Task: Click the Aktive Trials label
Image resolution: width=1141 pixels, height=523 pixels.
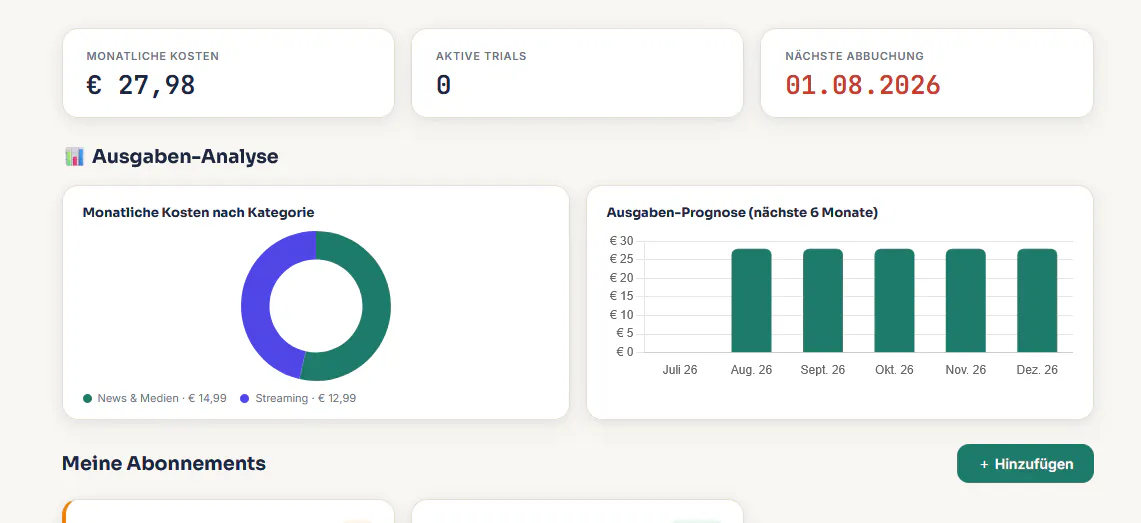Action: pos(481,56)
